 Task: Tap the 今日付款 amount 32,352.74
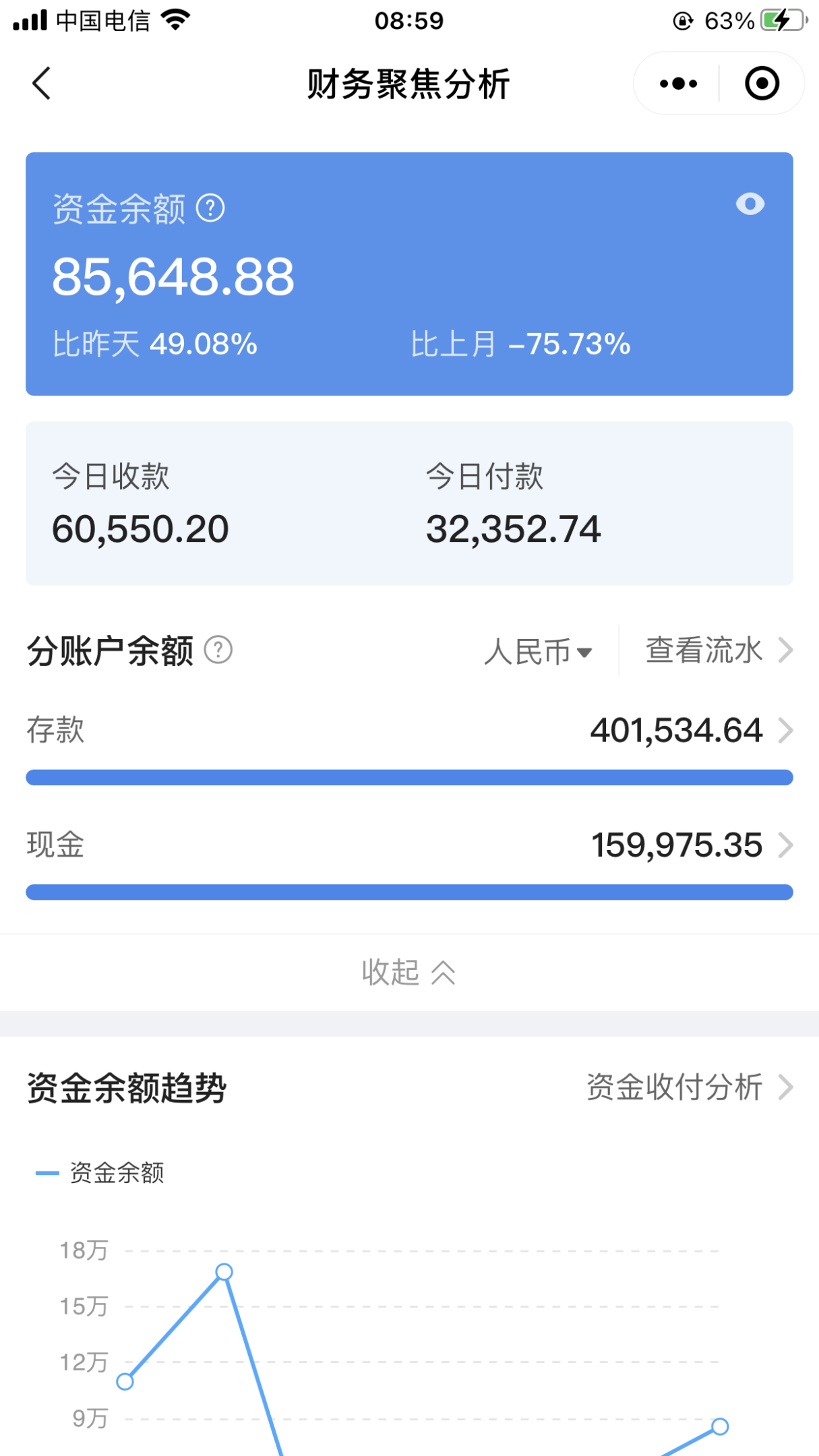pos(513,529)
